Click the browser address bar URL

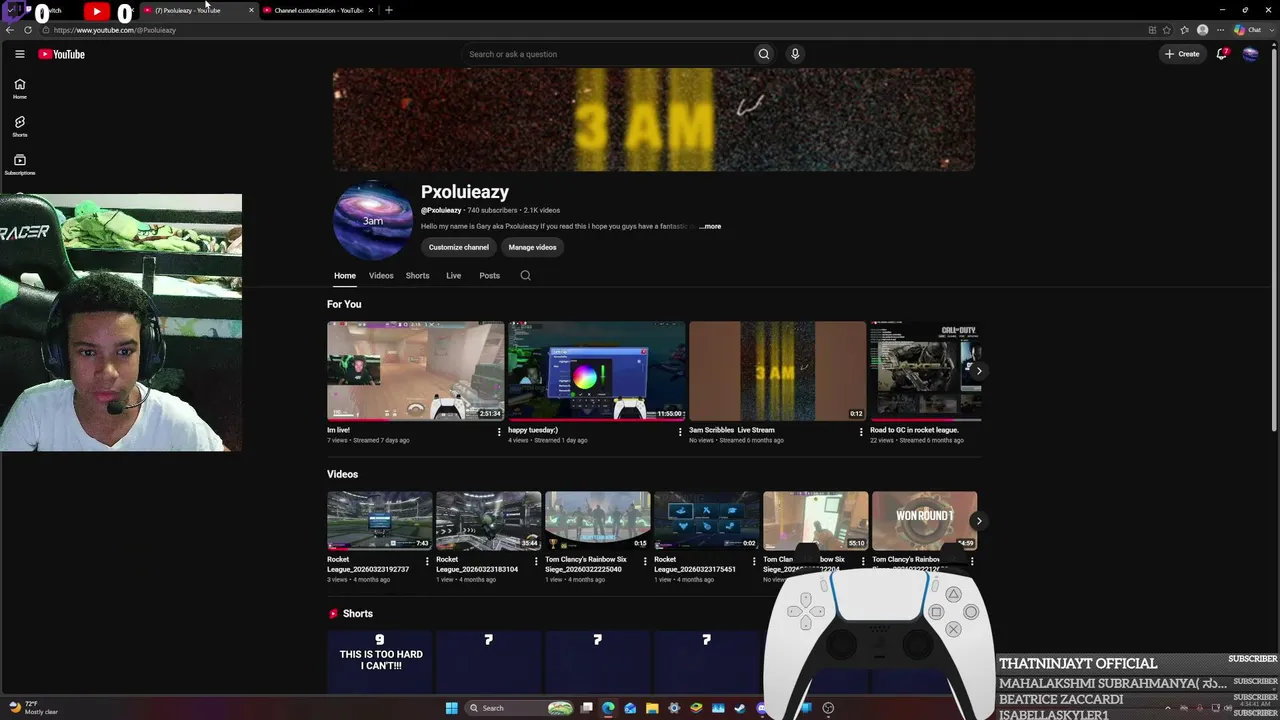(115, 30)
